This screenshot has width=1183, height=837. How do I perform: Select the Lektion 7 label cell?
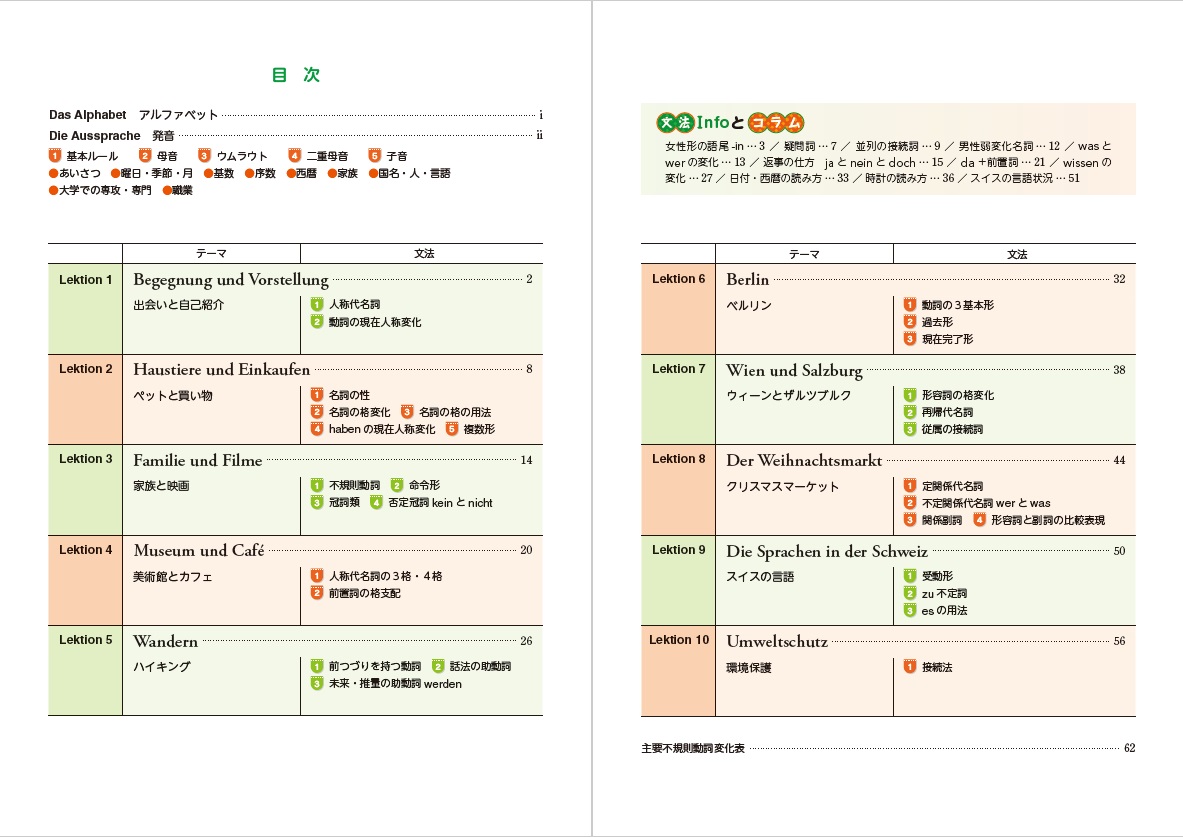point(678,369)
